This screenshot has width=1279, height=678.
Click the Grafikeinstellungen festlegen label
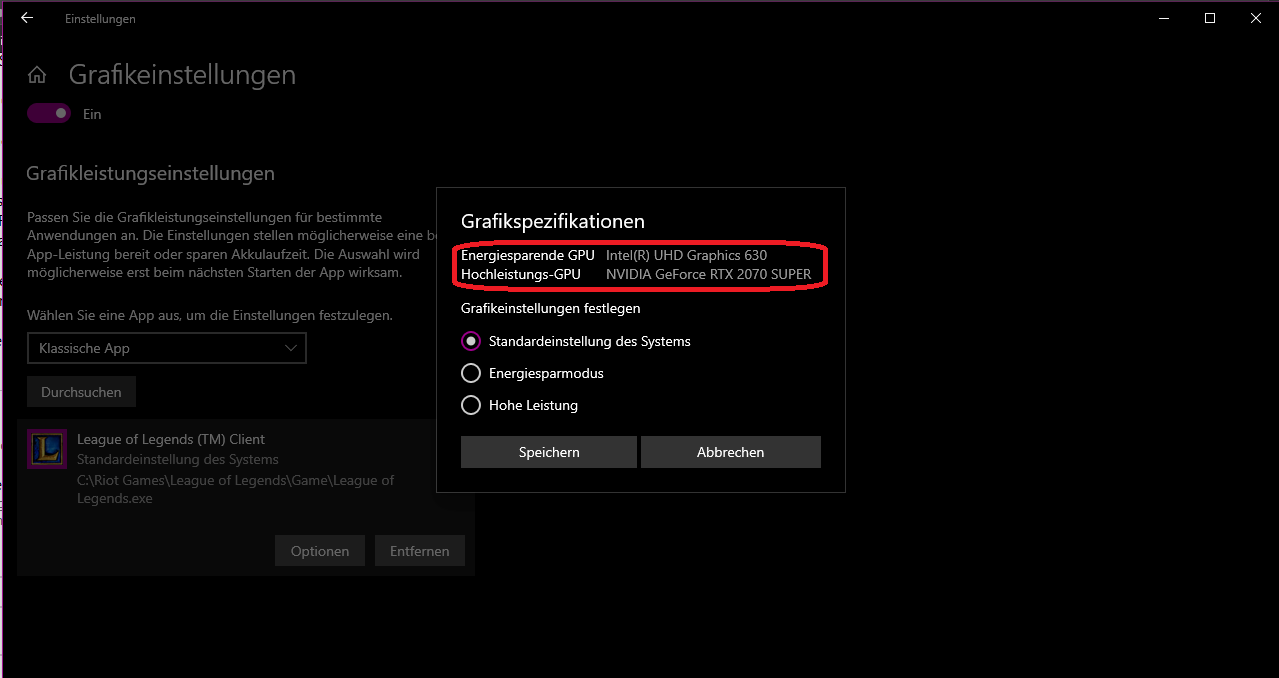tap(550, 308)
